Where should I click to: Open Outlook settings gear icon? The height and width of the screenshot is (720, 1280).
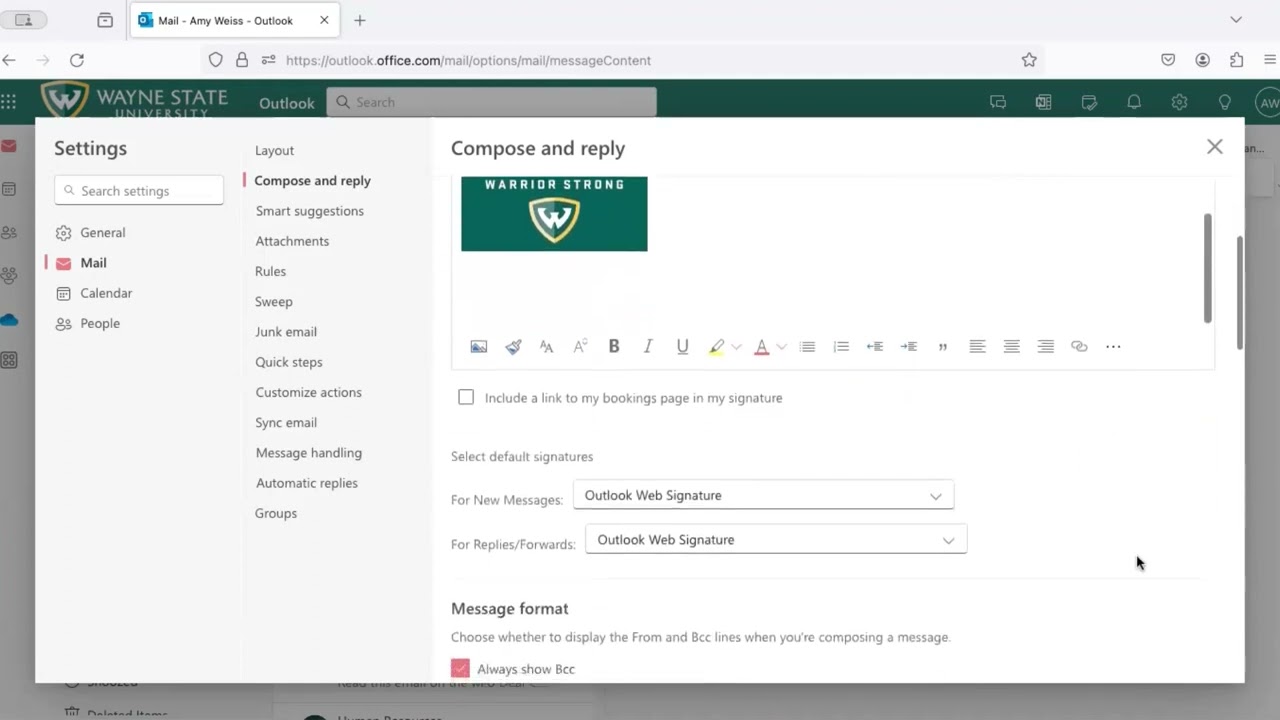click(1179, 102)
